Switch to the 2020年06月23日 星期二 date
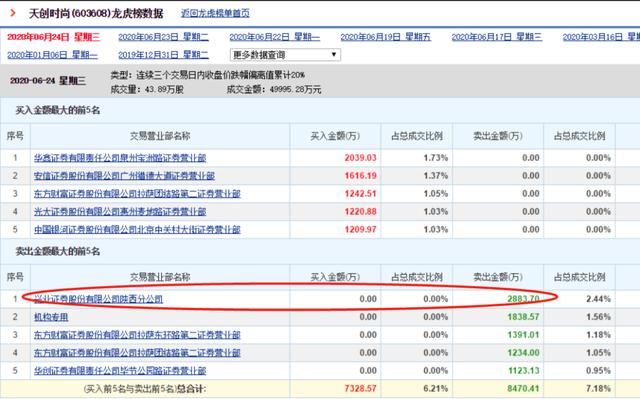Viewport: 640px width, 399px height. tap(163, 37)
